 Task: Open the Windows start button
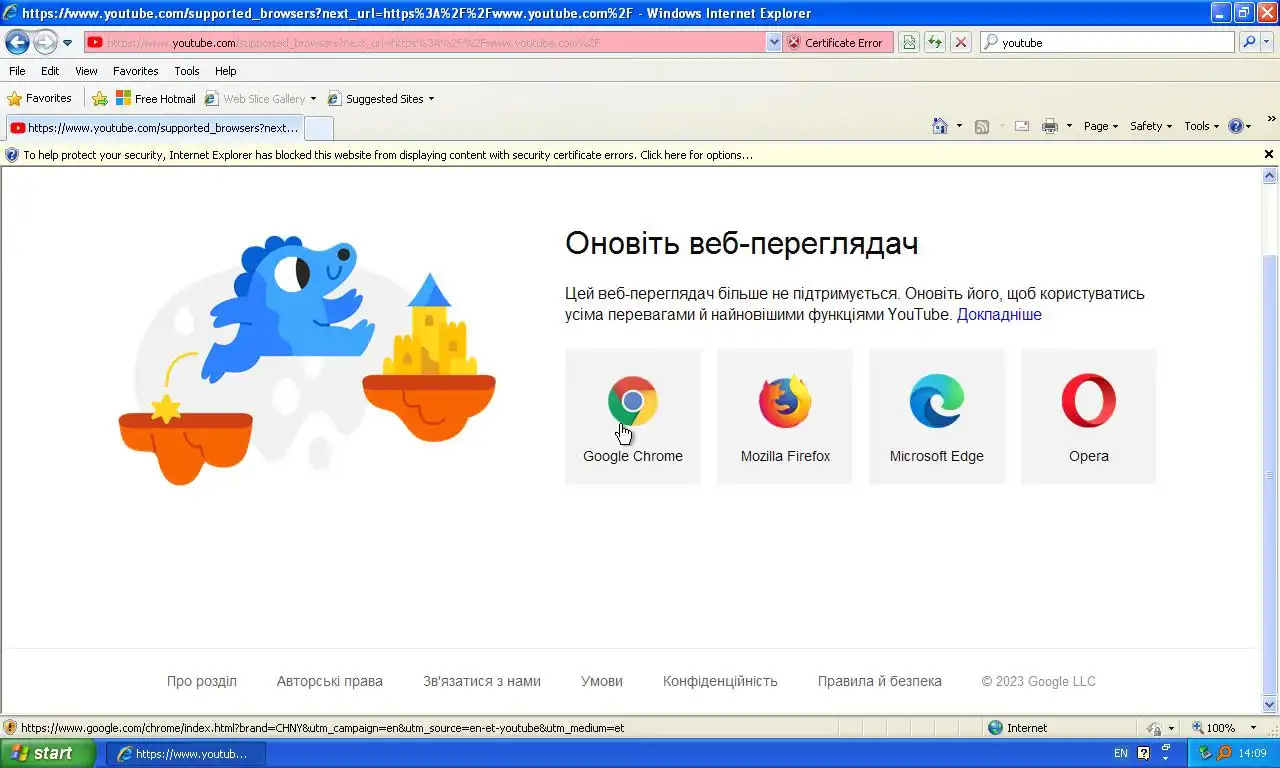coord(48,753)
